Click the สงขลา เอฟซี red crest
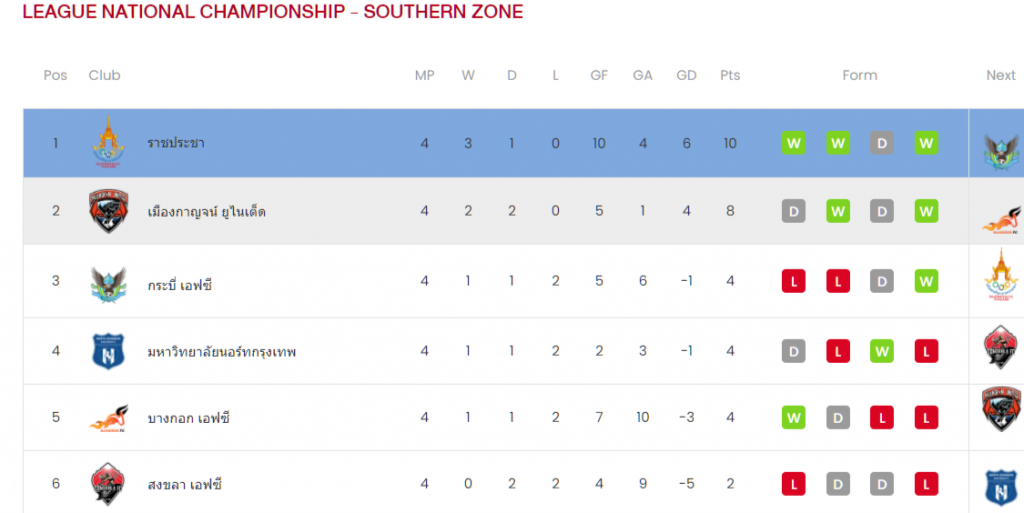1024x513 pixels. 108,484
